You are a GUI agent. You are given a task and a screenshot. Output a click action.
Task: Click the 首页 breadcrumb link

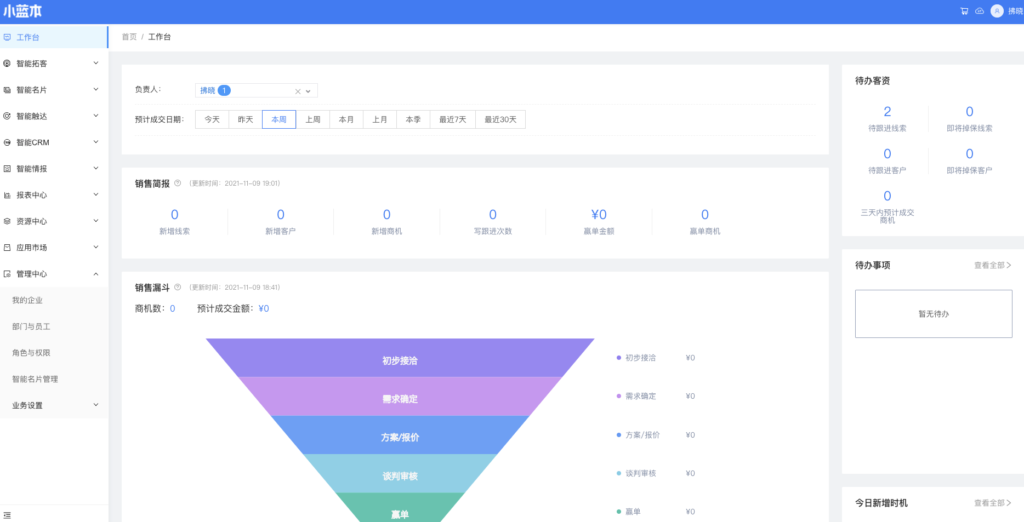click(x=129, y=37)
